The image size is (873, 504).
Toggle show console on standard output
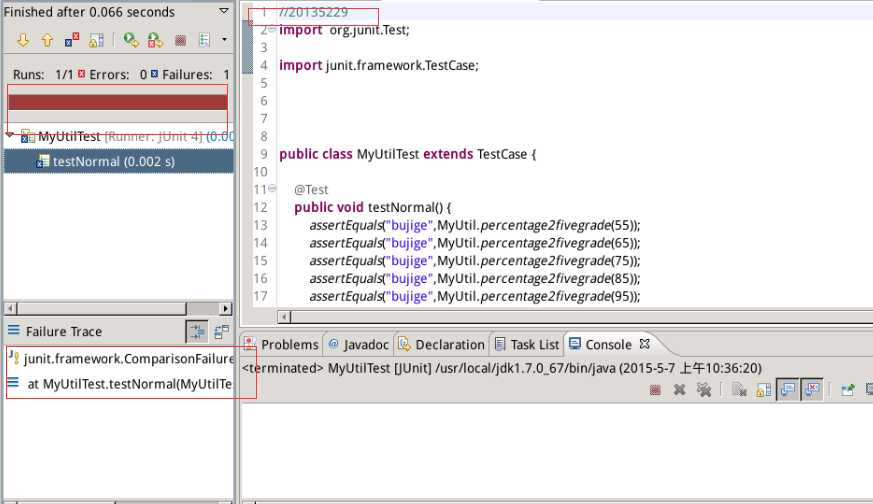tap(788, 390)
